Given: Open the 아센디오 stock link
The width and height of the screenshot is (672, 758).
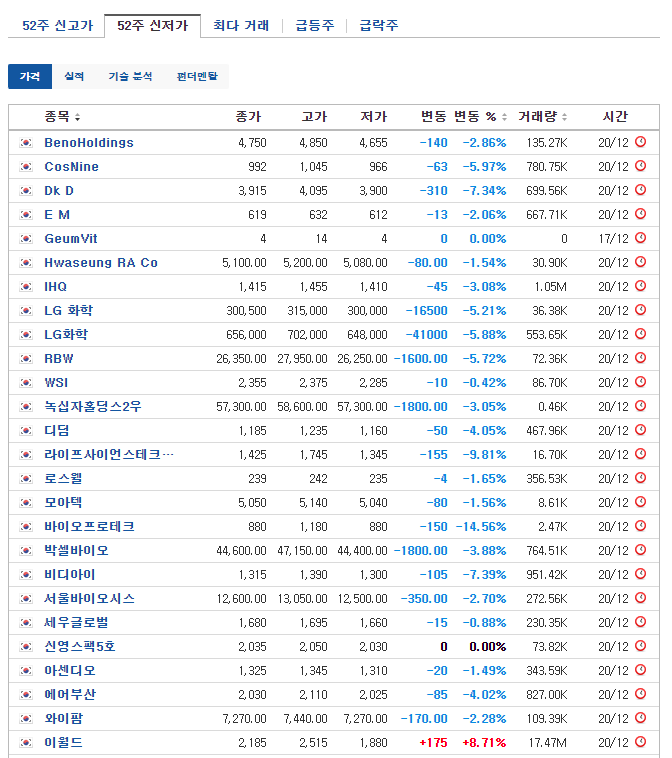Looking at the screenshot, I should pos(70,671).
